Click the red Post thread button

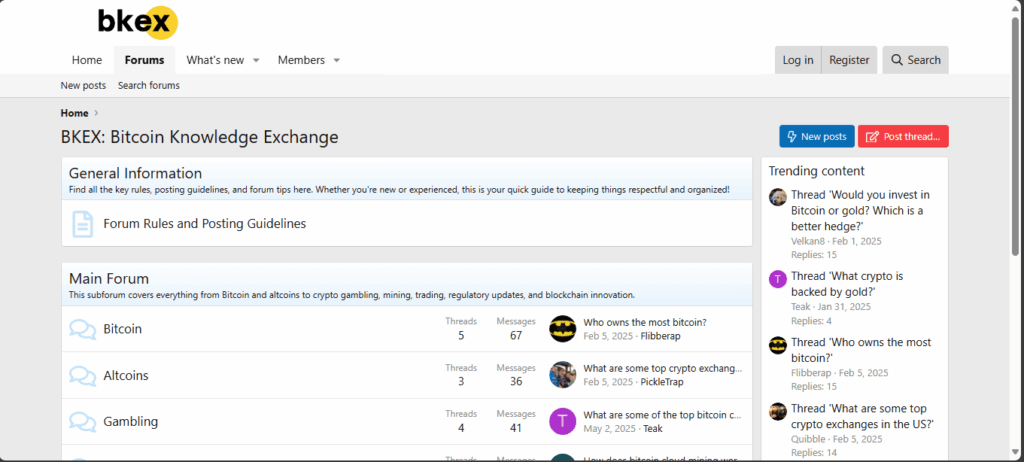pos(902,137)
